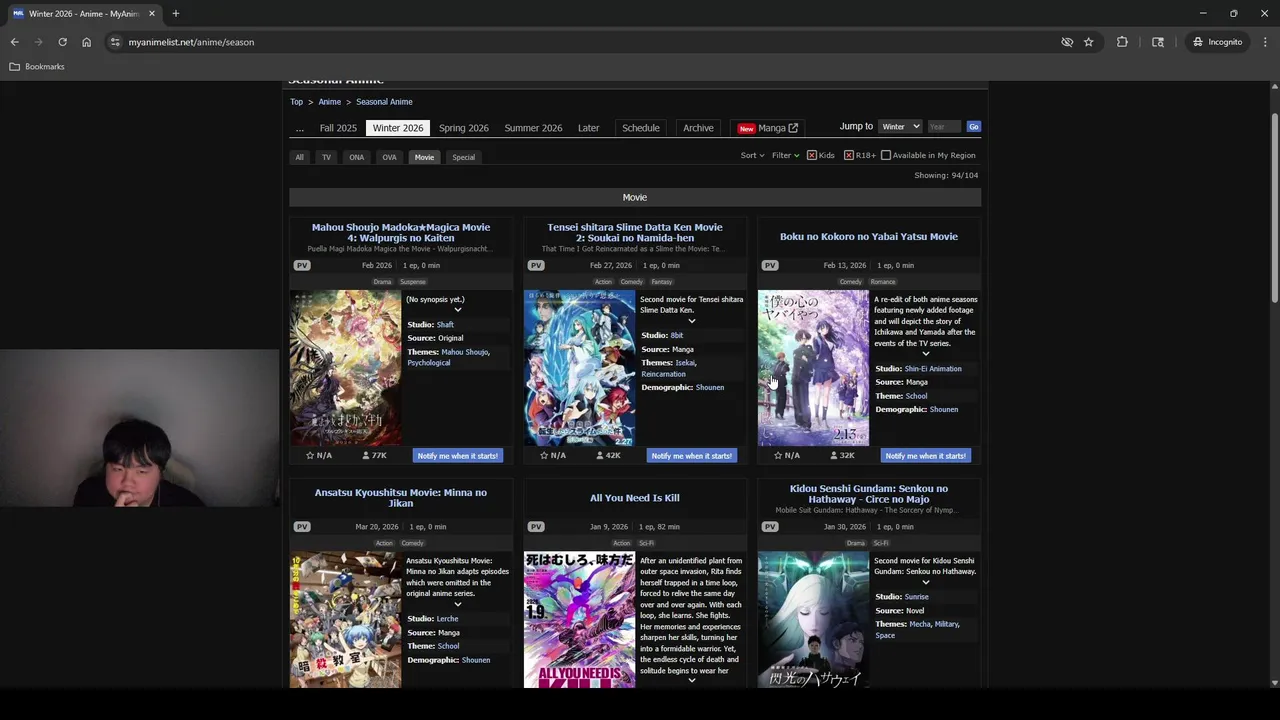1280x720 pixels.
Task: Select the All type filter
Action: tap(299, 157)
